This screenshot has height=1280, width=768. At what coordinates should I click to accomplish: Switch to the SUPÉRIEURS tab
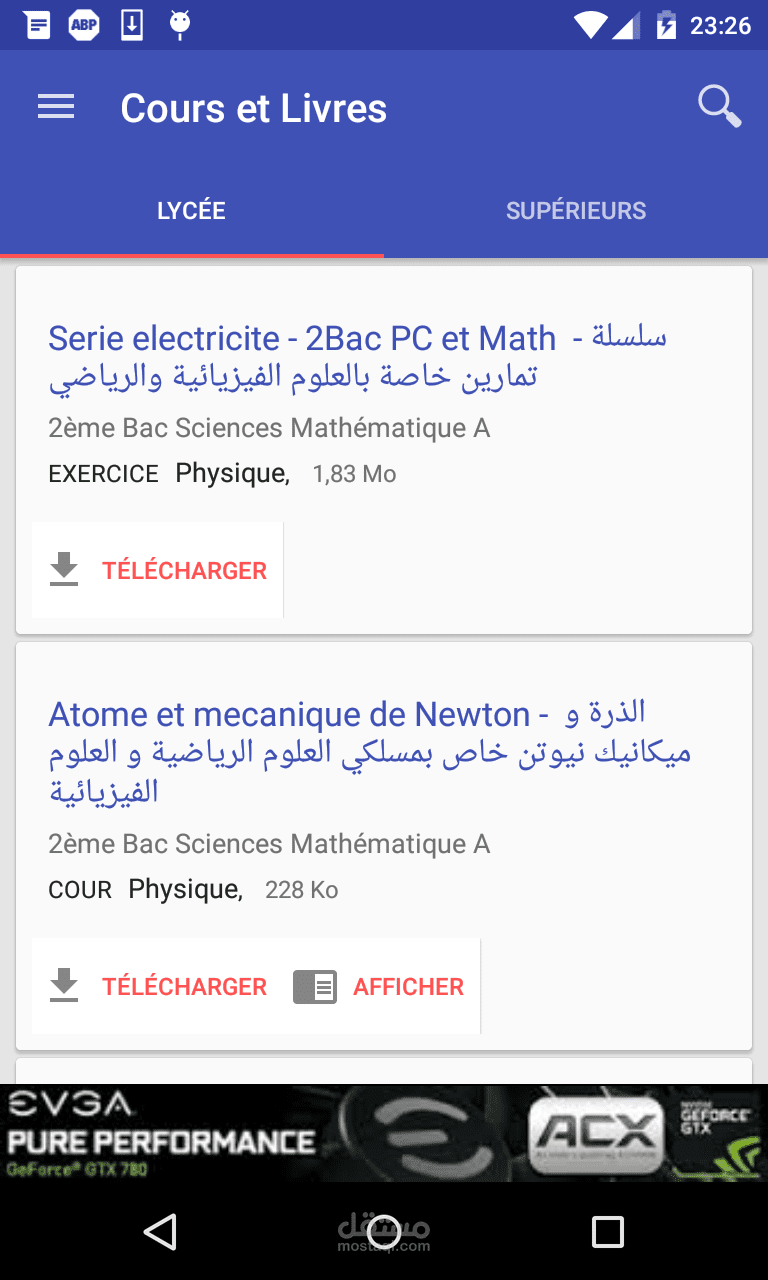(x=576, y=211)
